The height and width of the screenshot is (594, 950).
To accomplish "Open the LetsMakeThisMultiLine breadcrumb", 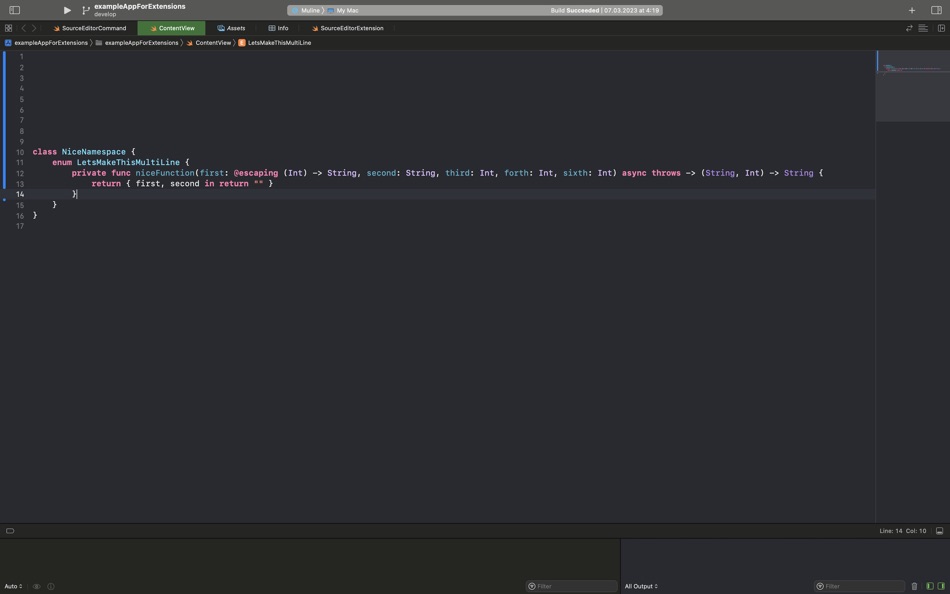I will tap(274, 43).
